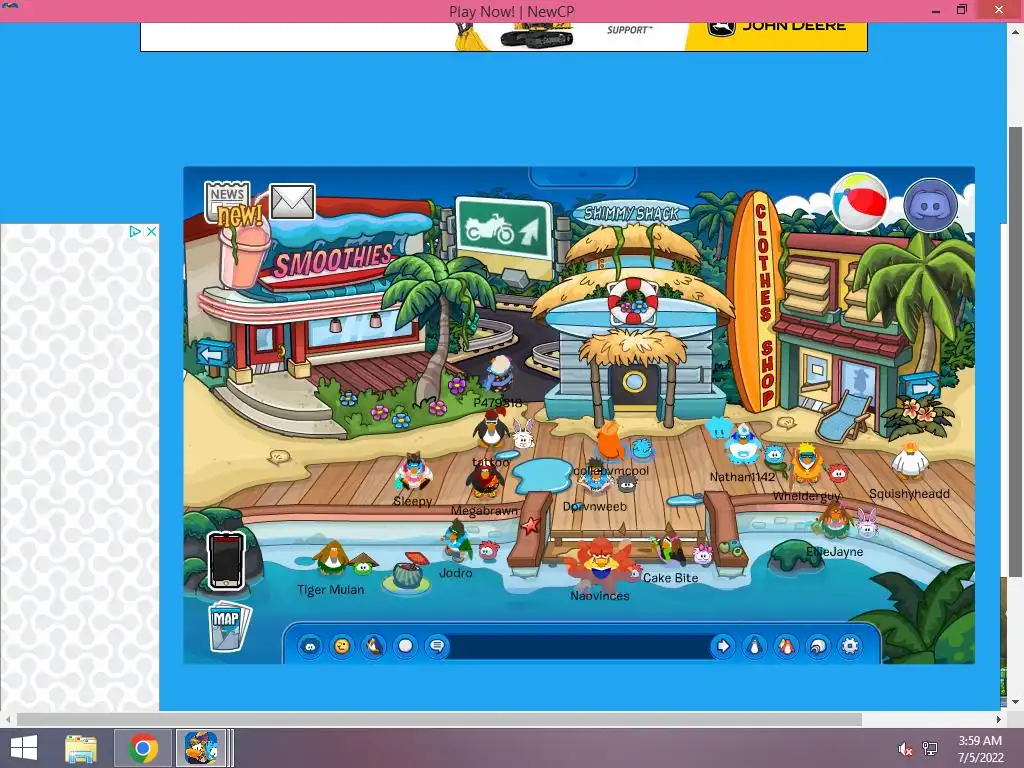Close the left side advertisement
This screenshot has height=768, width=1024.
point(151,231)
